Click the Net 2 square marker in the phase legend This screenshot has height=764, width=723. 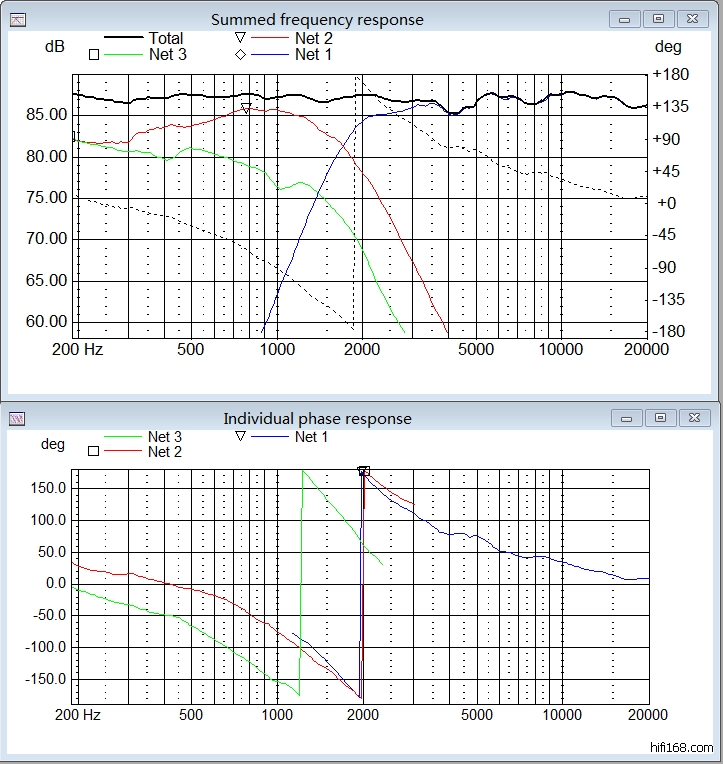(94, 452)
